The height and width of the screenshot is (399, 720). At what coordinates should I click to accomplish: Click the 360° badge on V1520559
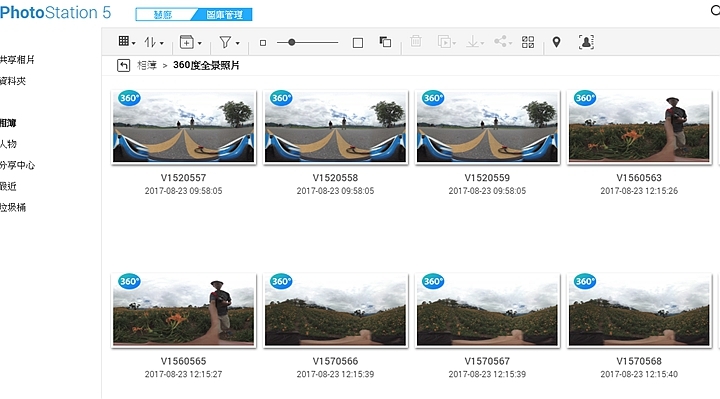tap(433, 98)
